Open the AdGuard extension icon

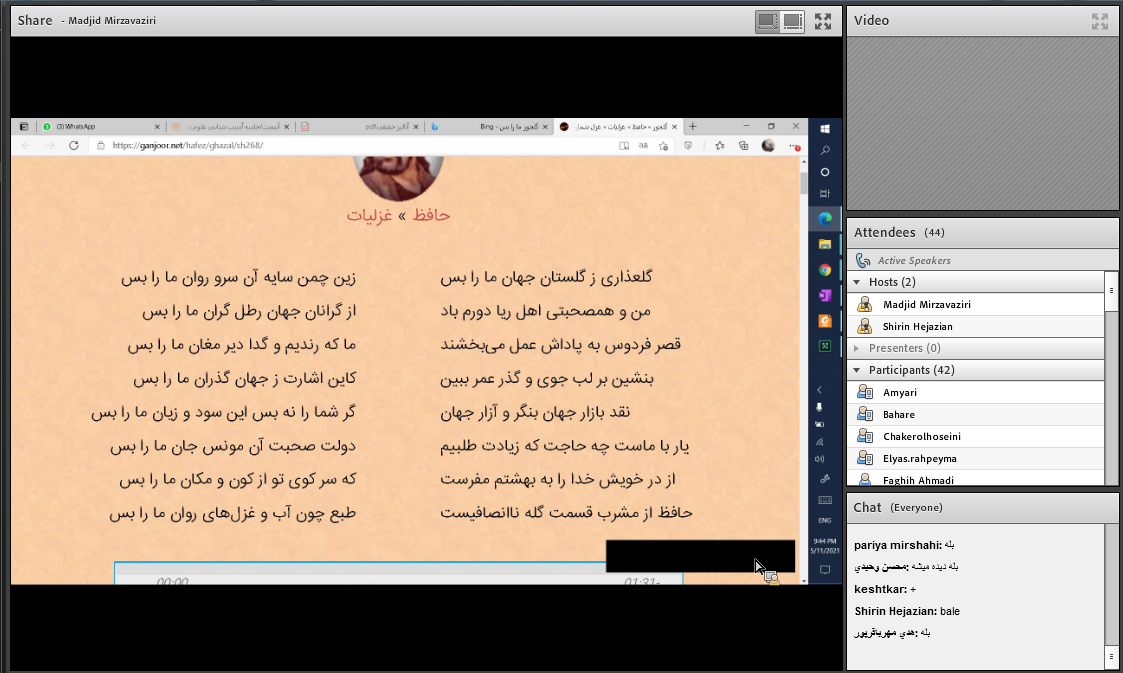pos(689,146)
